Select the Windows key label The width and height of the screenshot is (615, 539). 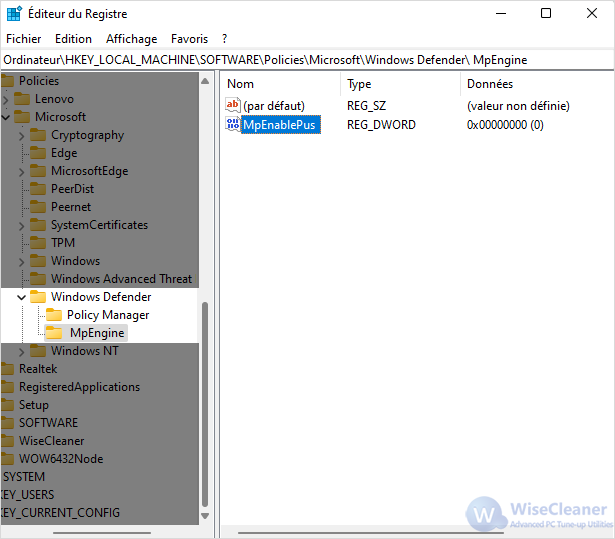click(75, 261)
